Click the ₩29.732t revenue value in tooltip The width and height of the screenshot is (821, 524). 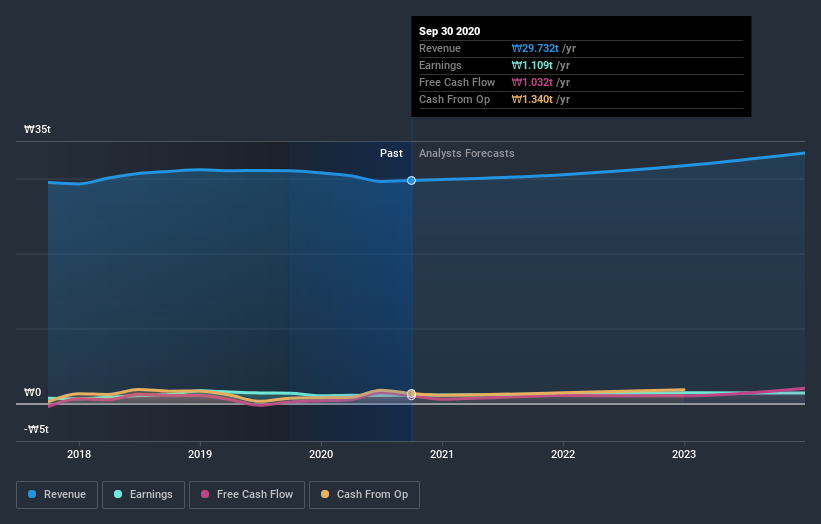click(535, 48)
